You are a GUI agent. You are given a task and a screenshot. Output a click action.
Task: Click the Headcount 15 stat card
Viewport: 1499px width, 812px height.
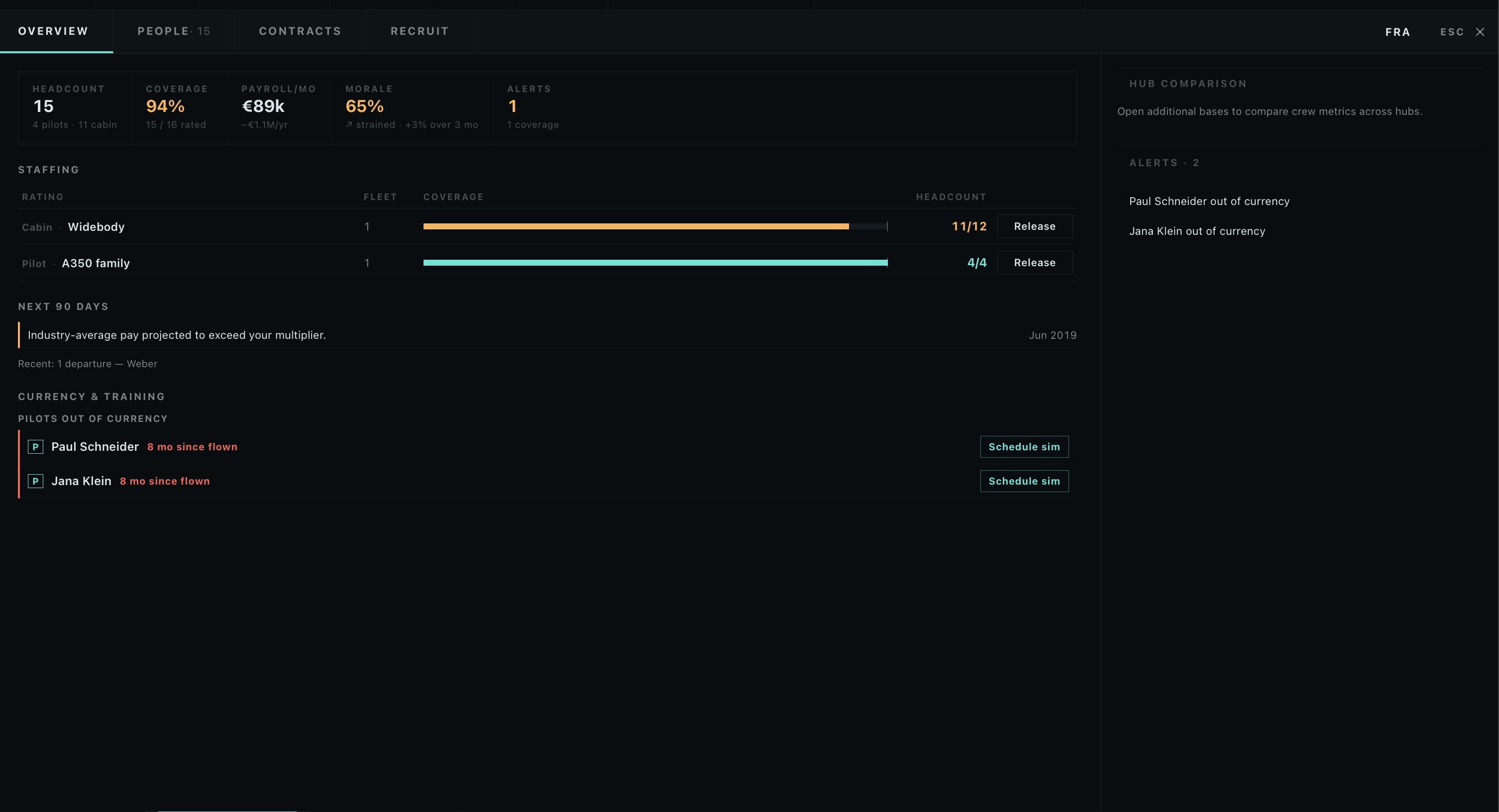pyautogui.click(x=75, y=107)
